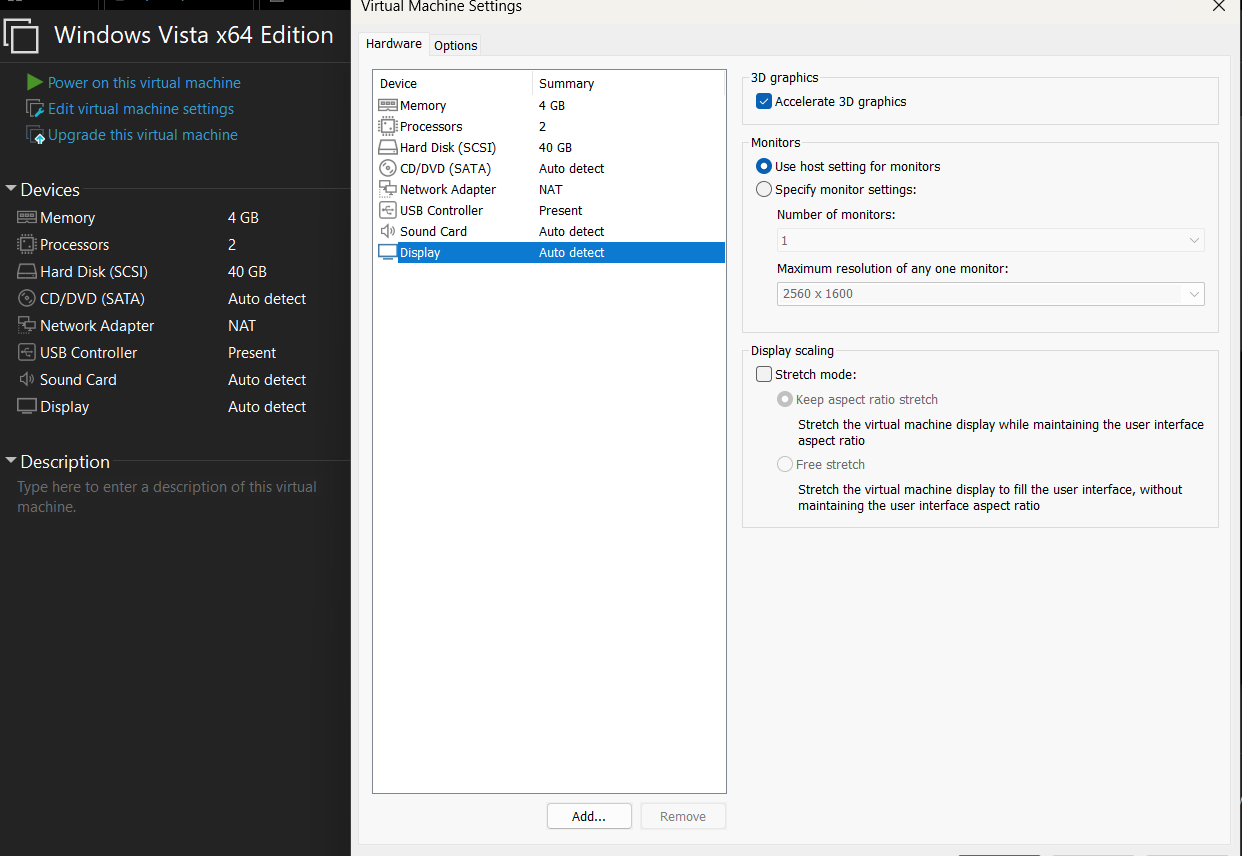Viewport: 1242px width, 856px height.
Task: Select the Free stretch radio option
Action: coord(785,464)
